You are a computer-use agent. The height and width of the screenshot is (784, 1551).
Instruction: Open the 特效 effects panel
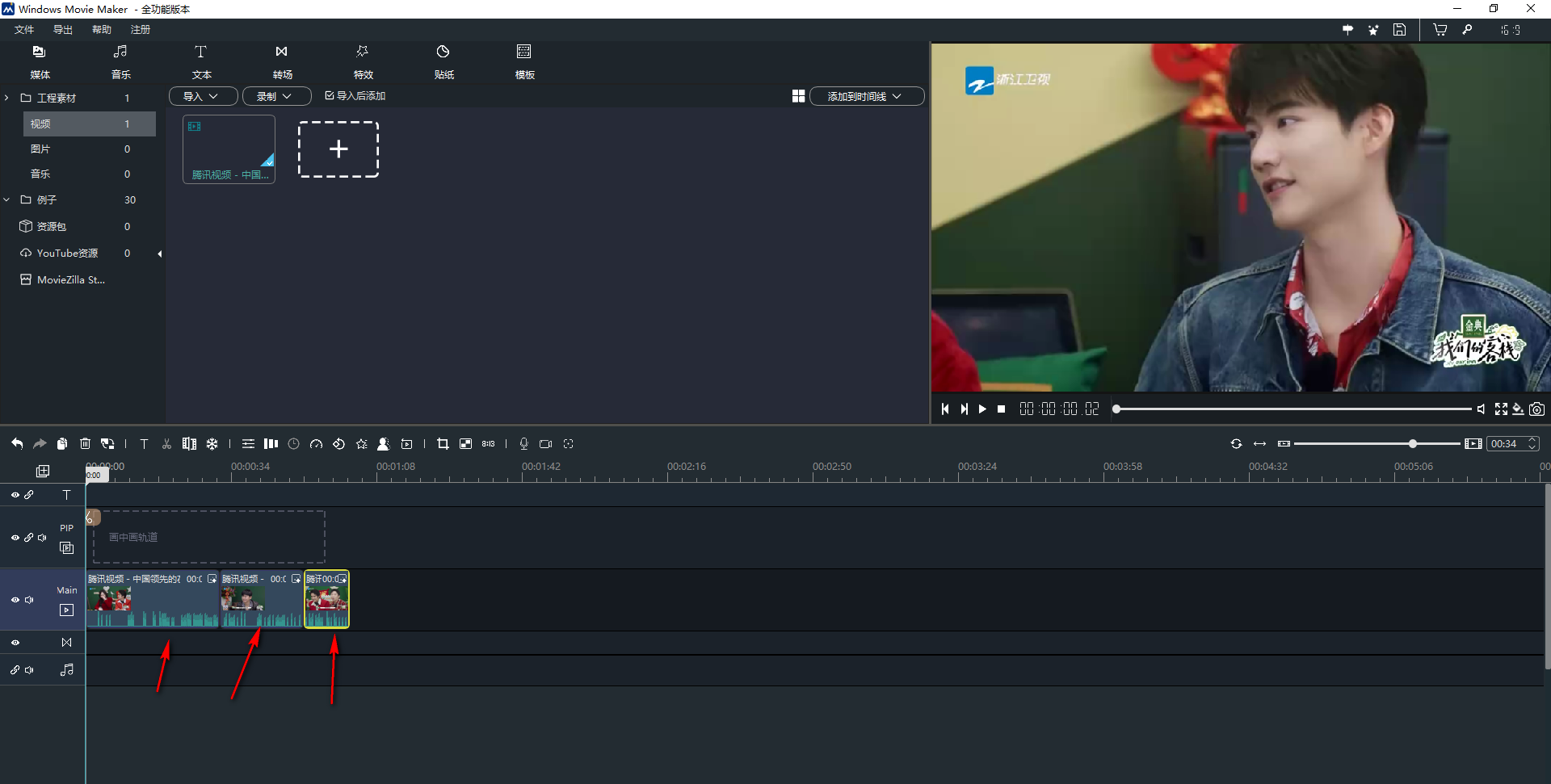pos(363,61)
